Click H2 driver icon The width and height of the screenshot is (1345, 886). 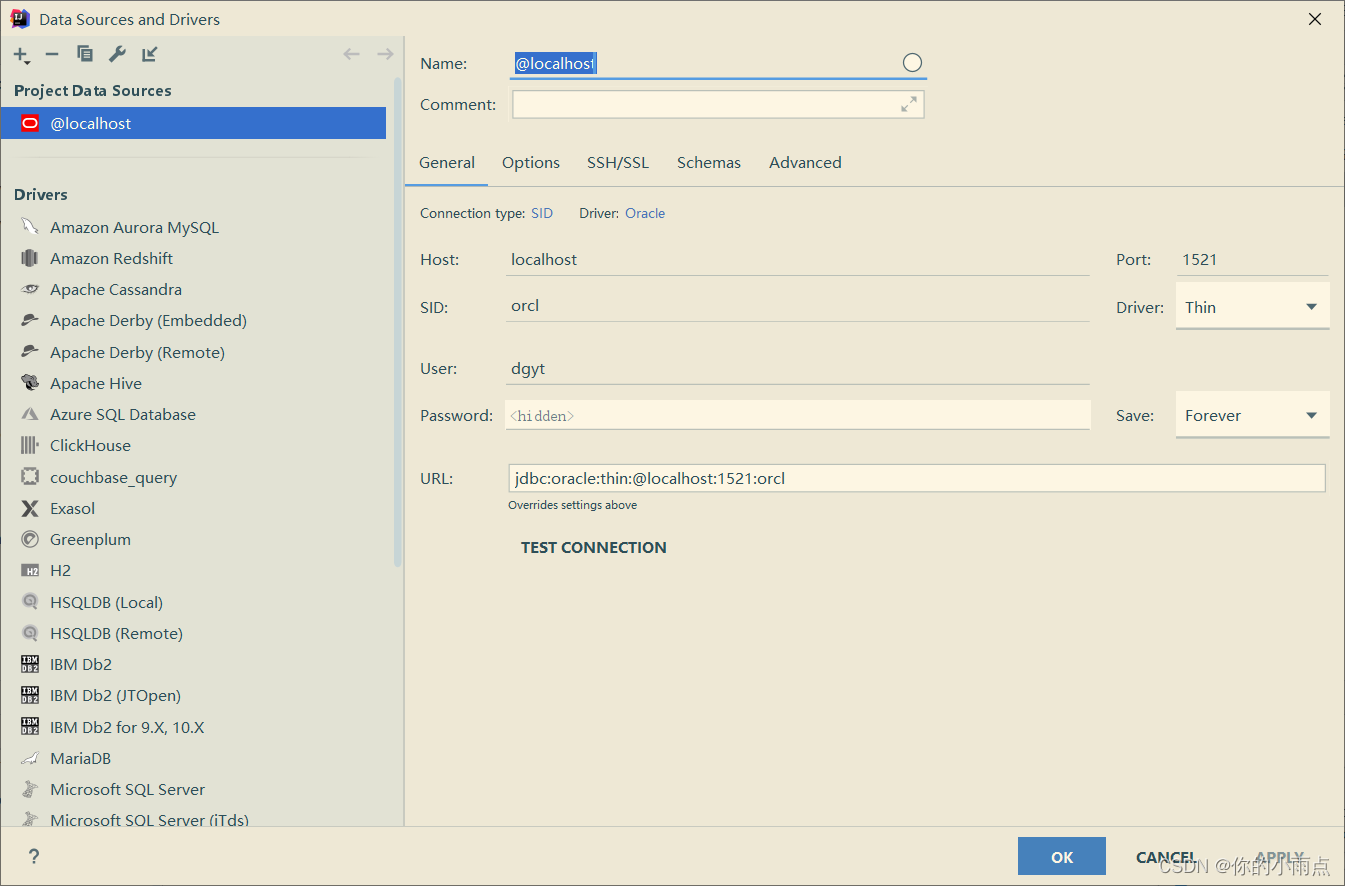[x=30, y=570]
